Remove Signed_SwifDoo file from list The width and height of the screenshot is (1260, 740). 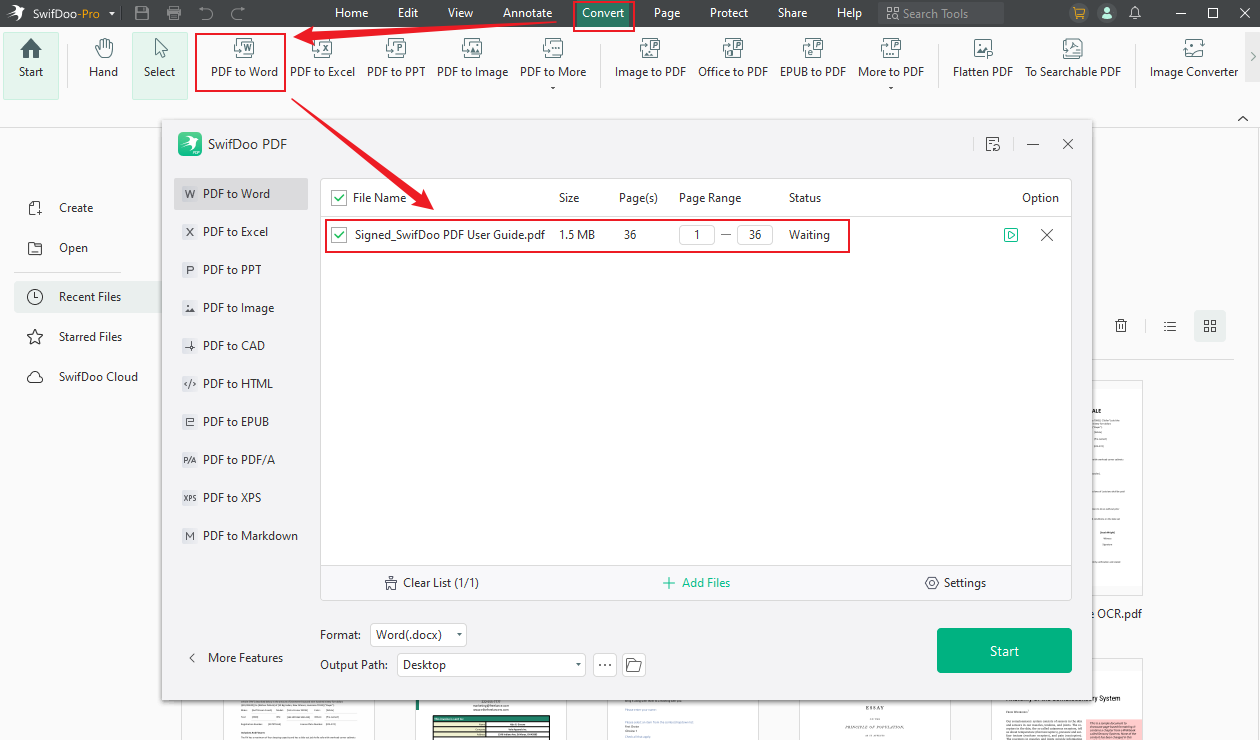pyautogui.click(x=1047, y=235)
